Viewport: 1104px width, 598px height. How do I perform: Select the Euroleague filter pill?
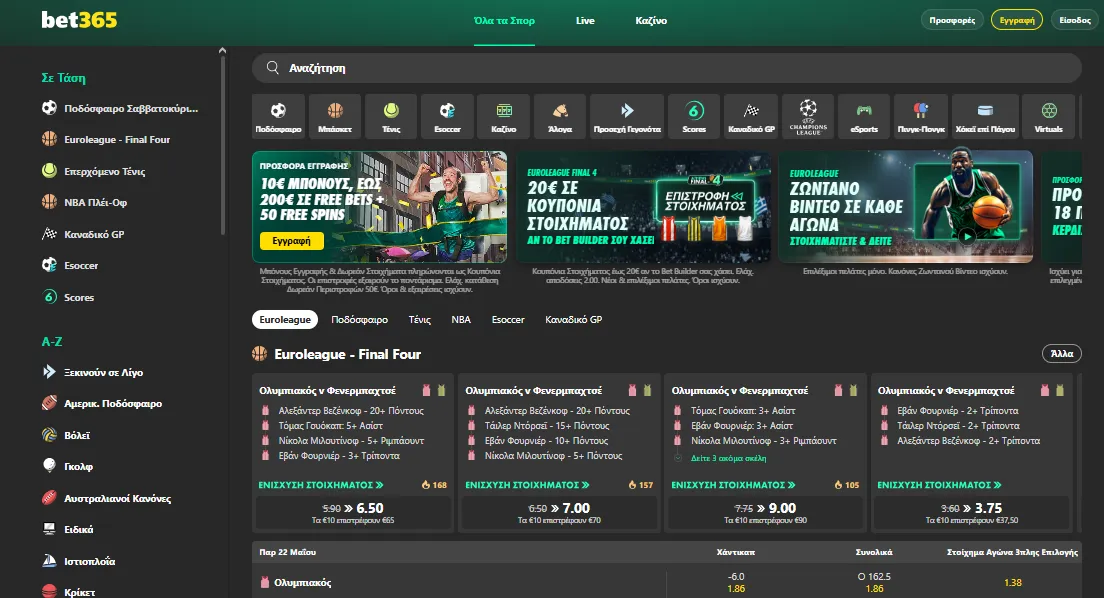pyautogui.click(x=285, y=319)
